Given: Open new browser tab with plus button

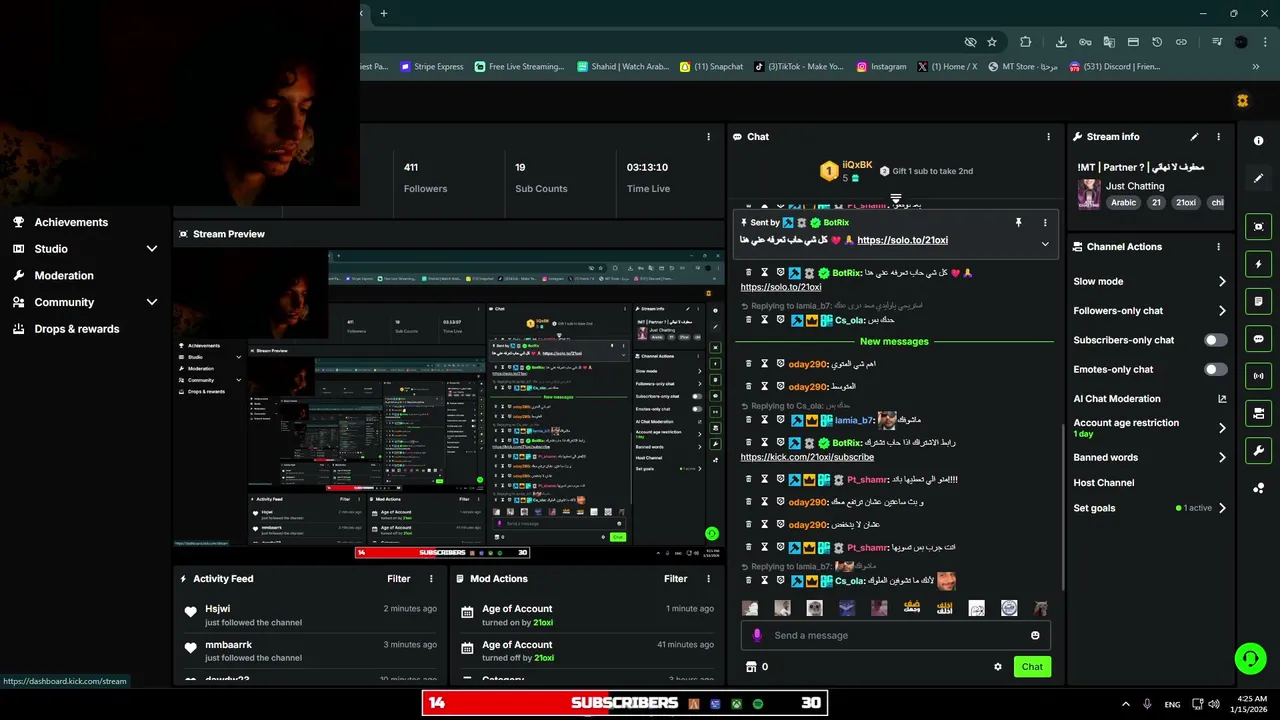Looking at the screenshot, I should click(x=383, y=13).
